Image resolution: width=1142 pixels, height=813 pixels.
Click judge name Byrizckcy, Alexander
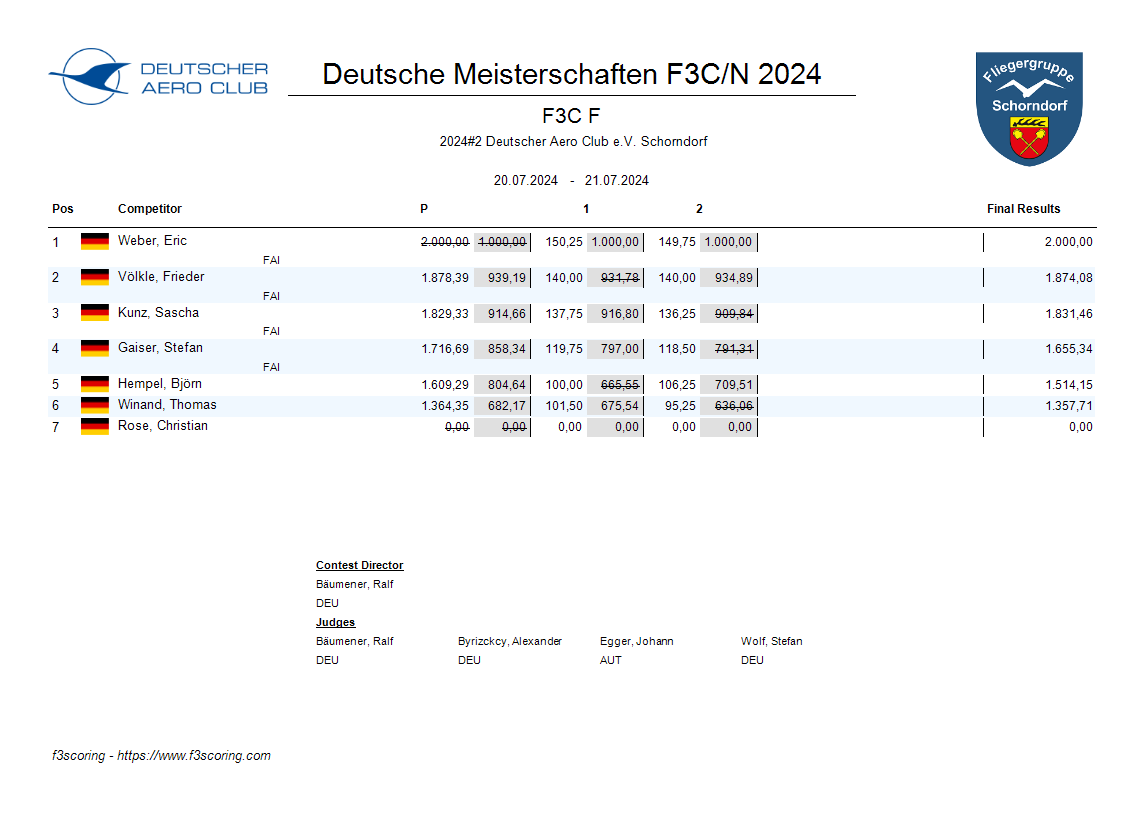(509, 642)
